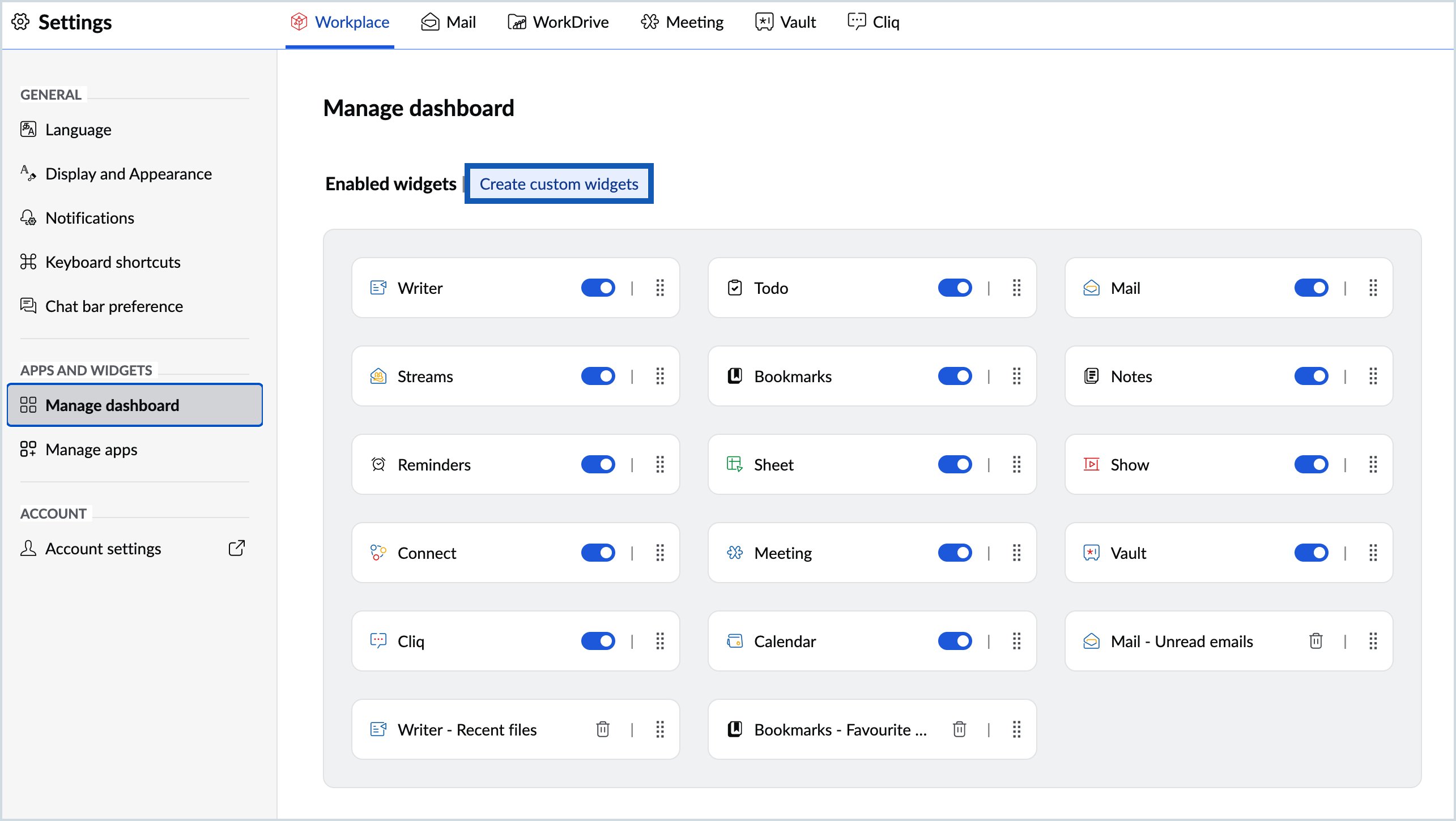Click drag handle of Meeting widget
This screenshot has width=1456, height=821.
(1017, 553)
